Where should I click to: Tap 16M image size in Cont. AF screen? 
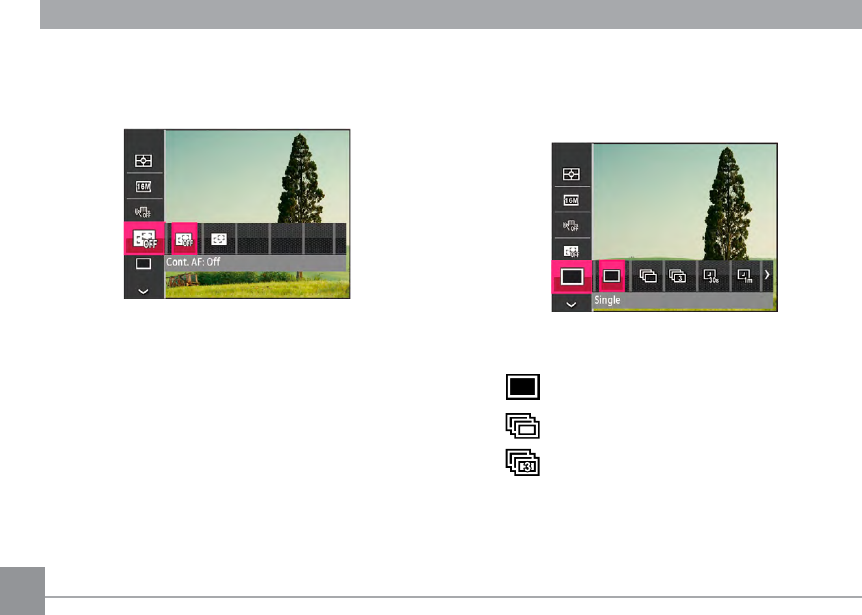tap(143, 186)
